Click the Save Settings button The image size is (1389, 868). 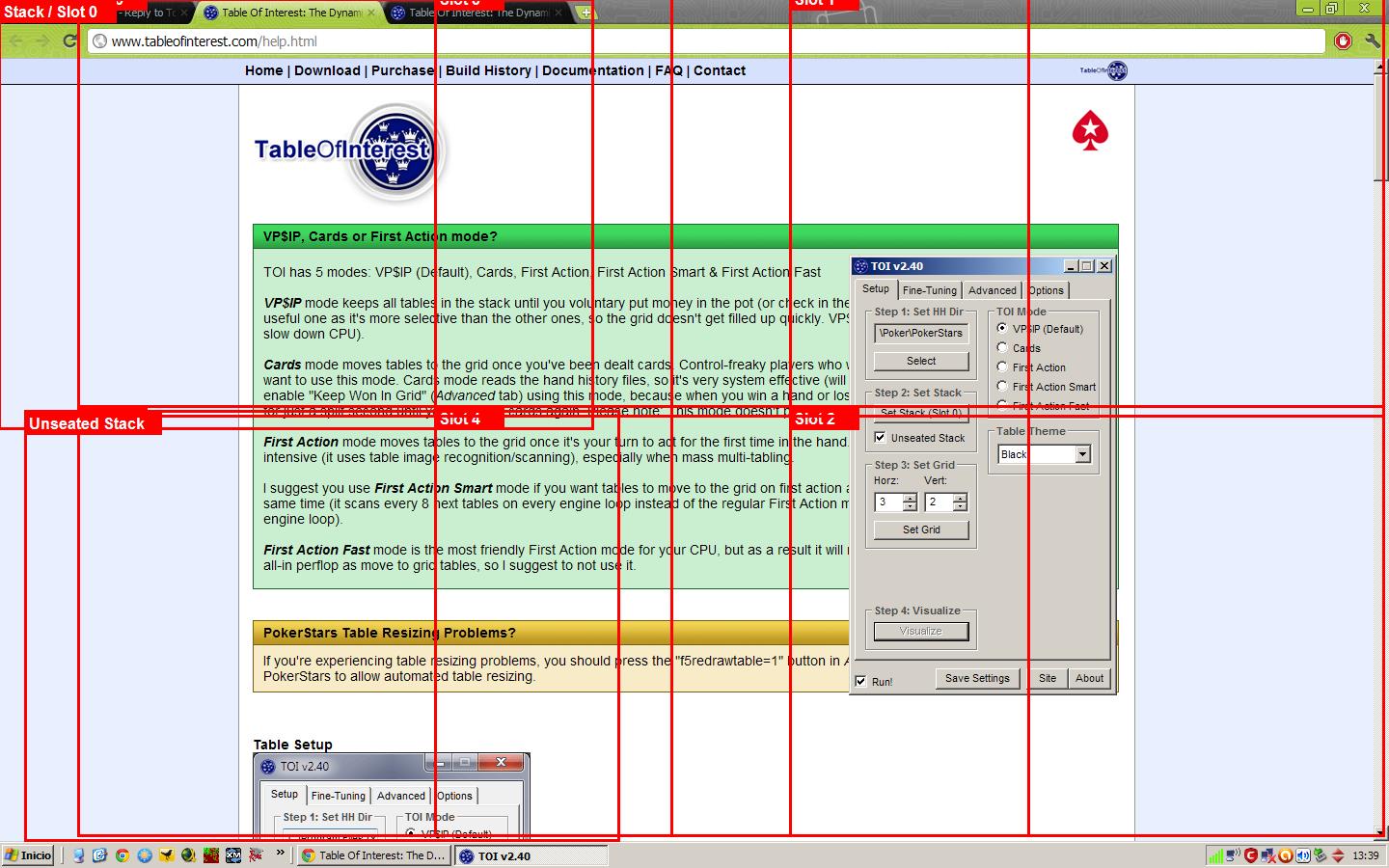coord(977,678)
